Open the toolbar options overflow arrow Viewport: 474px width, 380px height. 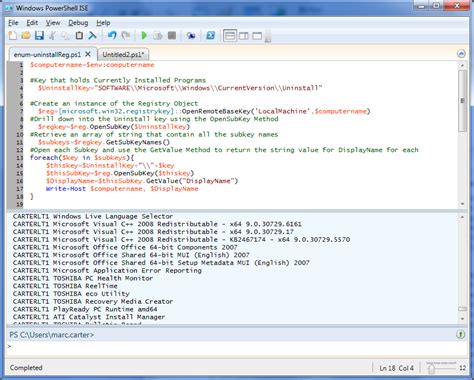[x=268, y=37]
